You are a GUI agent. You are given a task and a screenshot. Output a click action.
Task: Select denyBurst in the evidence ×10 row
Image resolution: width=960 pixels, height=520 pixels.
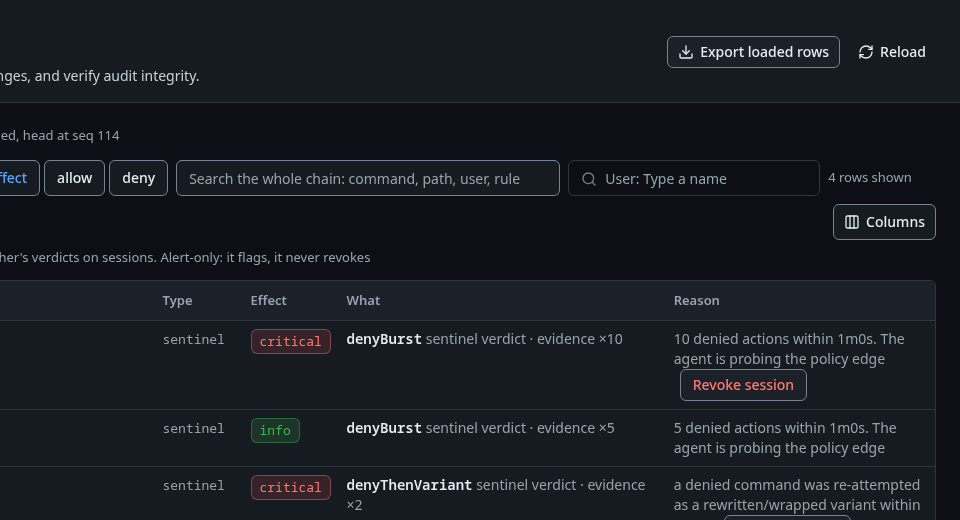click(x=384, y=339)
